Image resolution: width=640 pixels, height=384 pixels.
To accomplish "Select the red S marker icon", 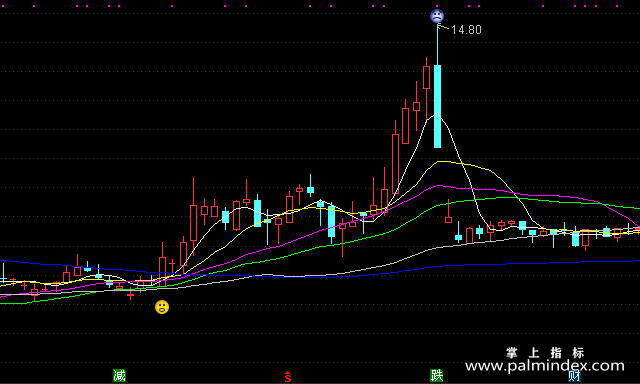I will pyautogui.click(x=288, y=377).
